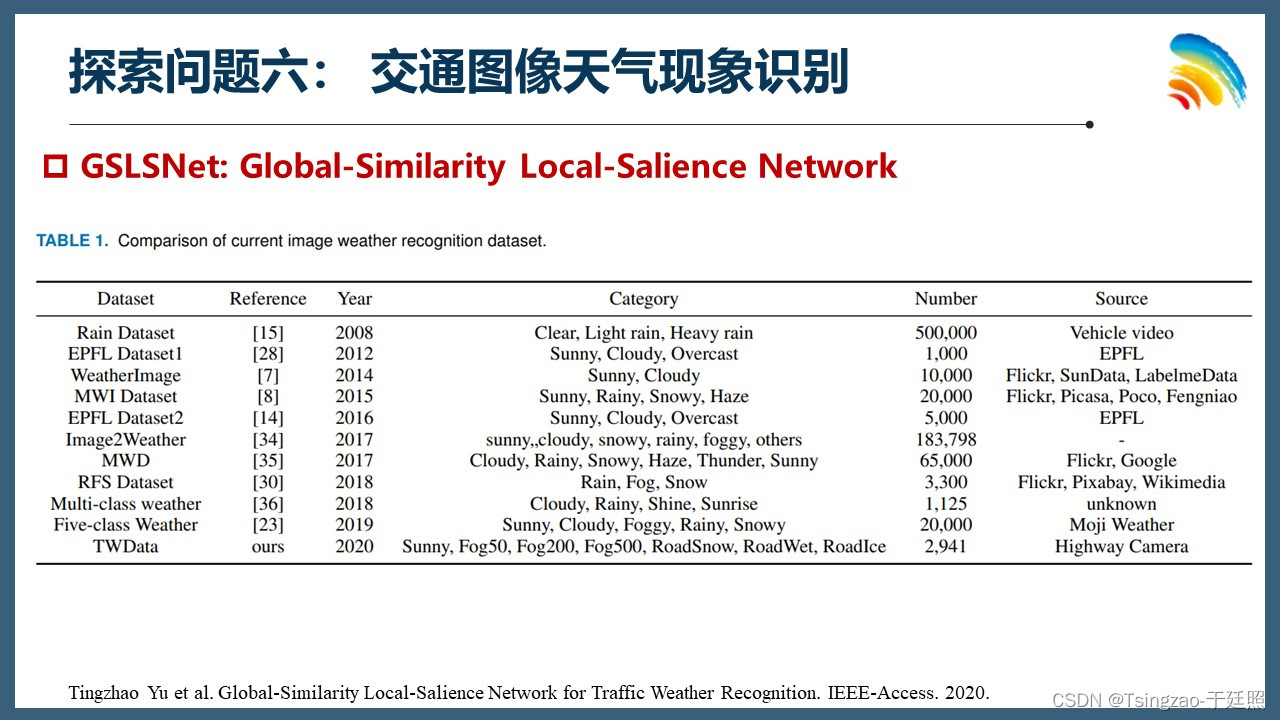1280x720 pixels.
Task: Click the Category column header
Action: click(x=644, y=299)
